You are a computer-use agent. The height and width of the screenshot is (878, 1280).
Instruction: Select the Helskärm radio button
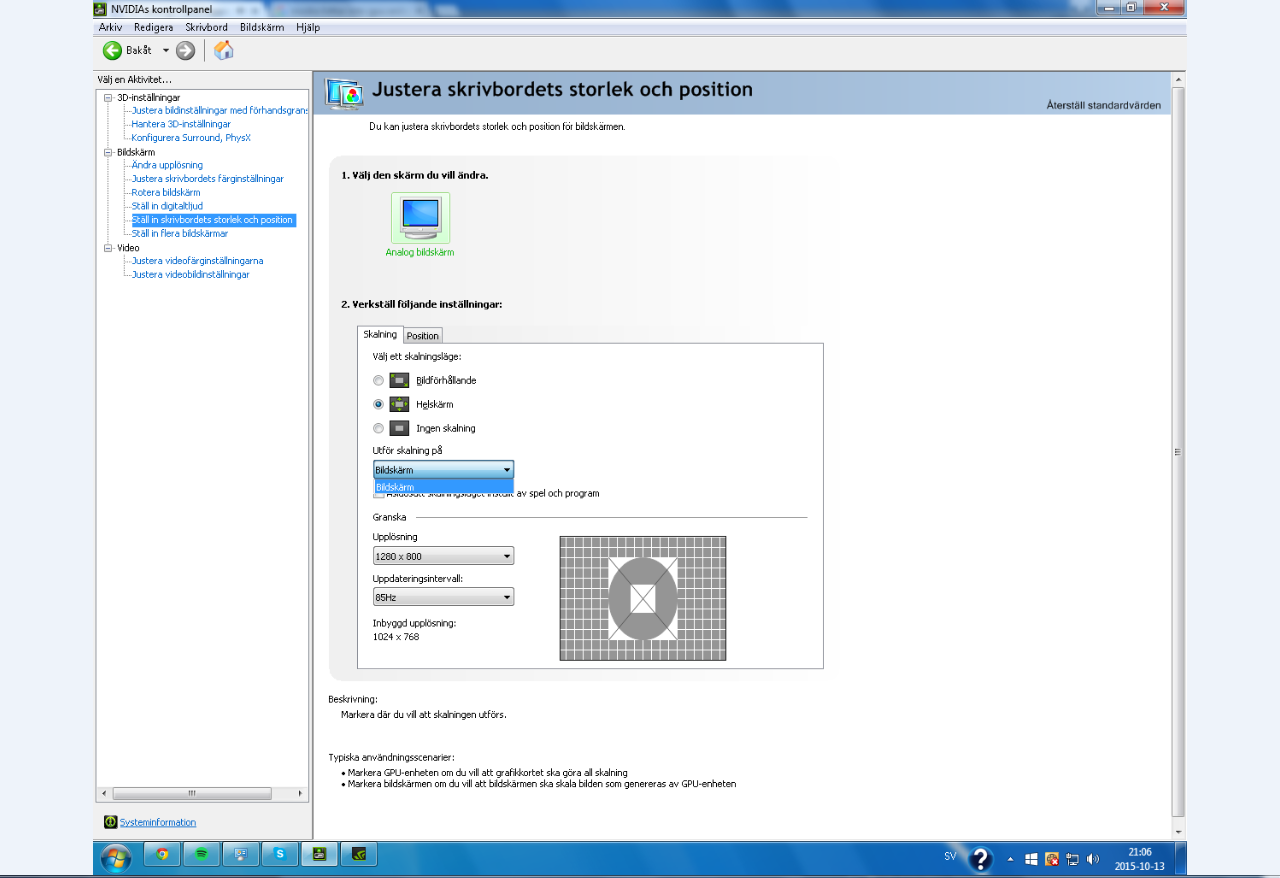378,404
